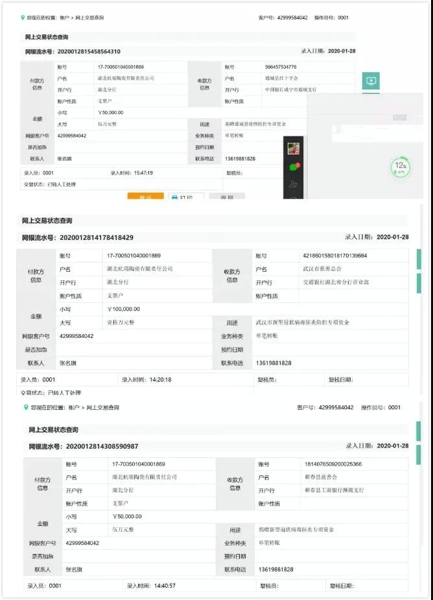Click the 12% circular accelerator indicator
The width and height of the screenshot is (433, 600).
click(x=400, y=167)
